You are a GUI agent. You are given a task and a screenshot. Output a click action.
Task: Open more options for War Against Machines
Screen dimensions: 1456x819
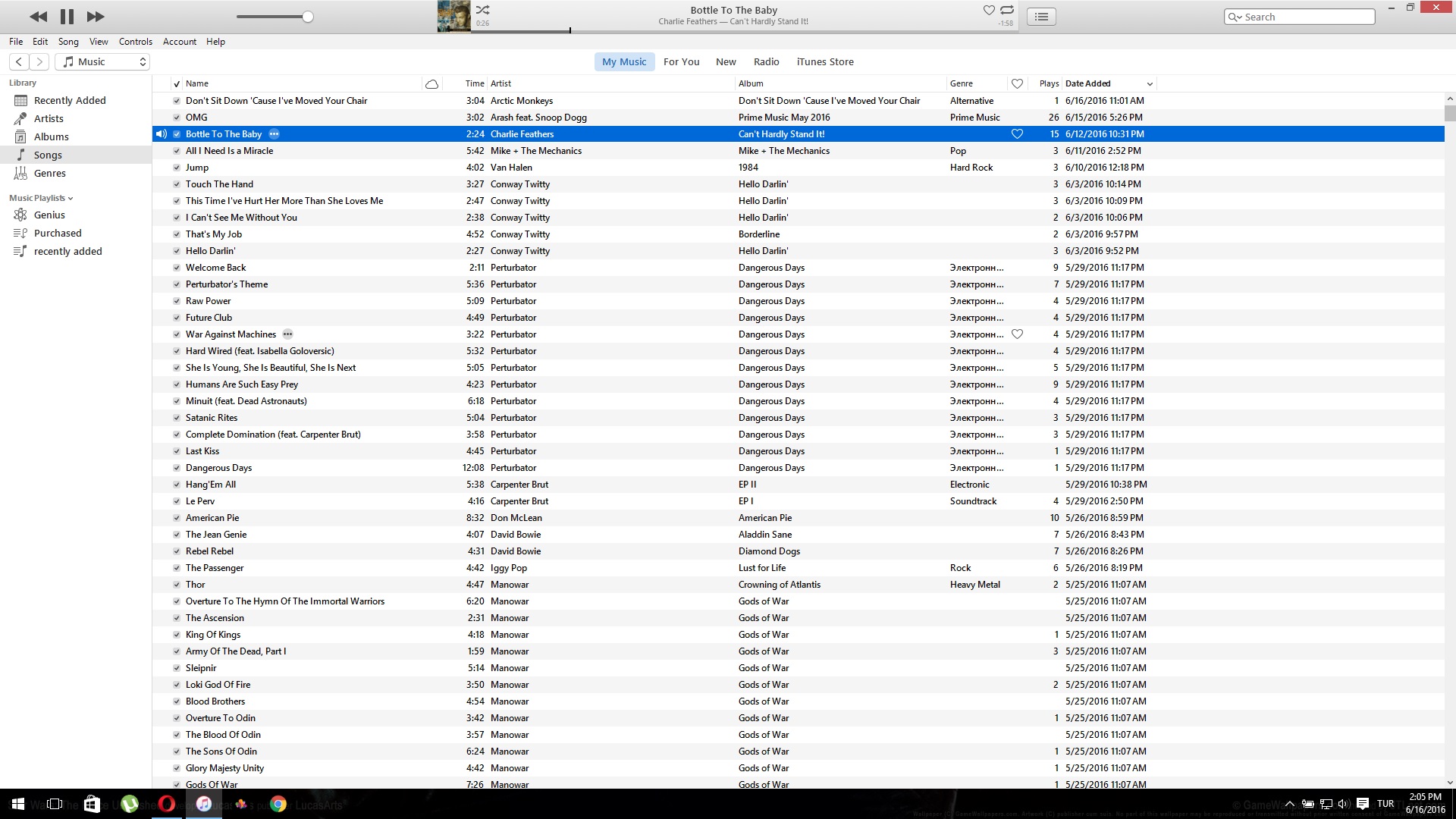tap(287, 334)
